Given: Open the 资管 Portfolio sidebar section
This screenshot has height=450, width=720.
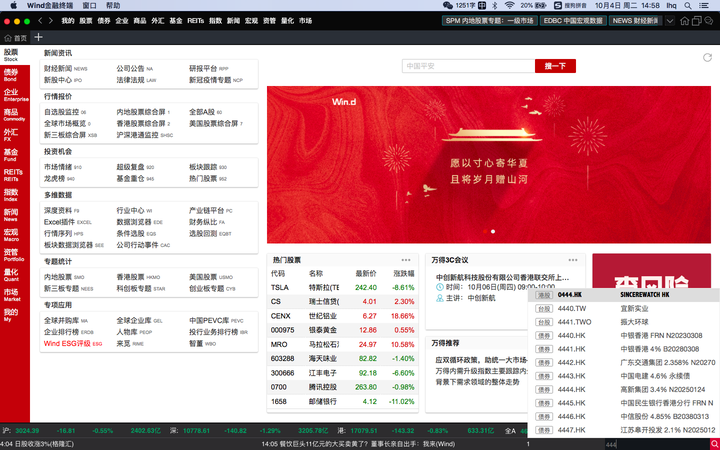Looking at the screenshot, I should click(15, 255).
